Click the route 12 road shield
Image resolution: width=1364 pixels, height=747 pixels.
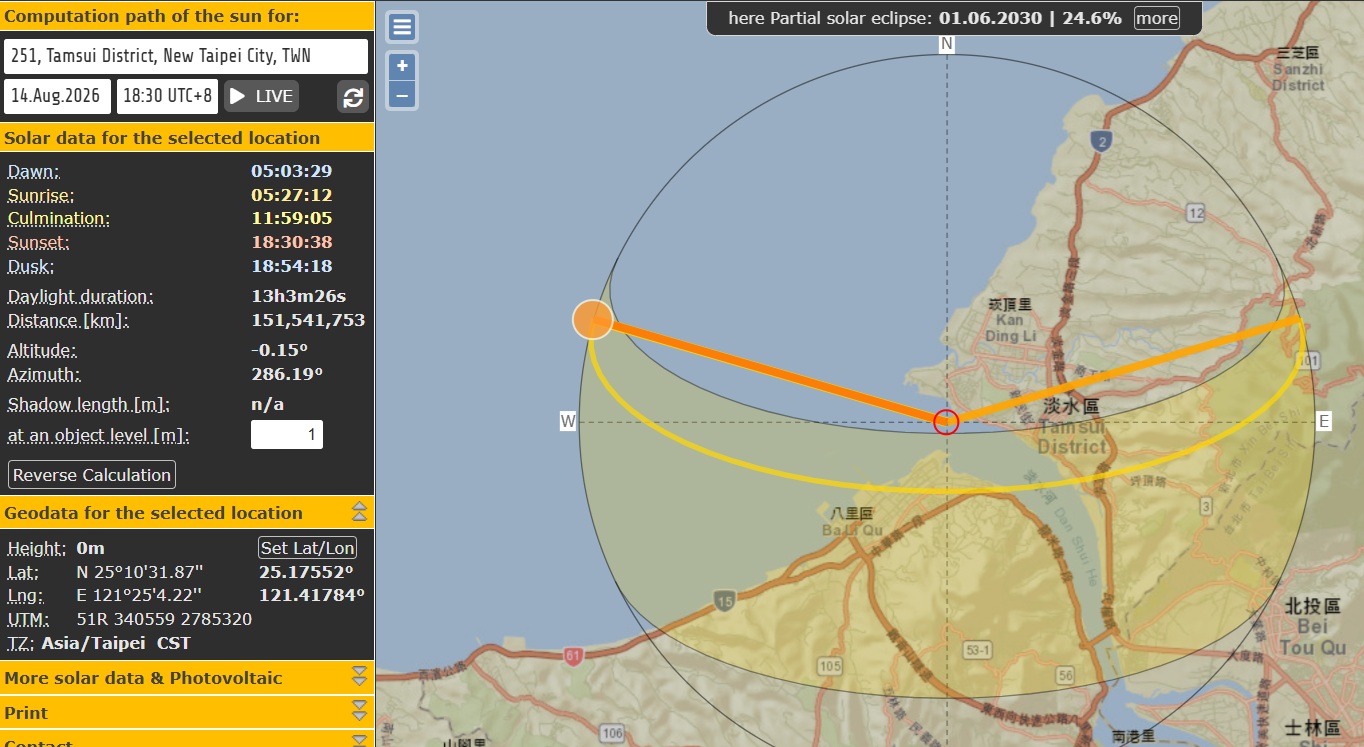[x=1196, y=212]
